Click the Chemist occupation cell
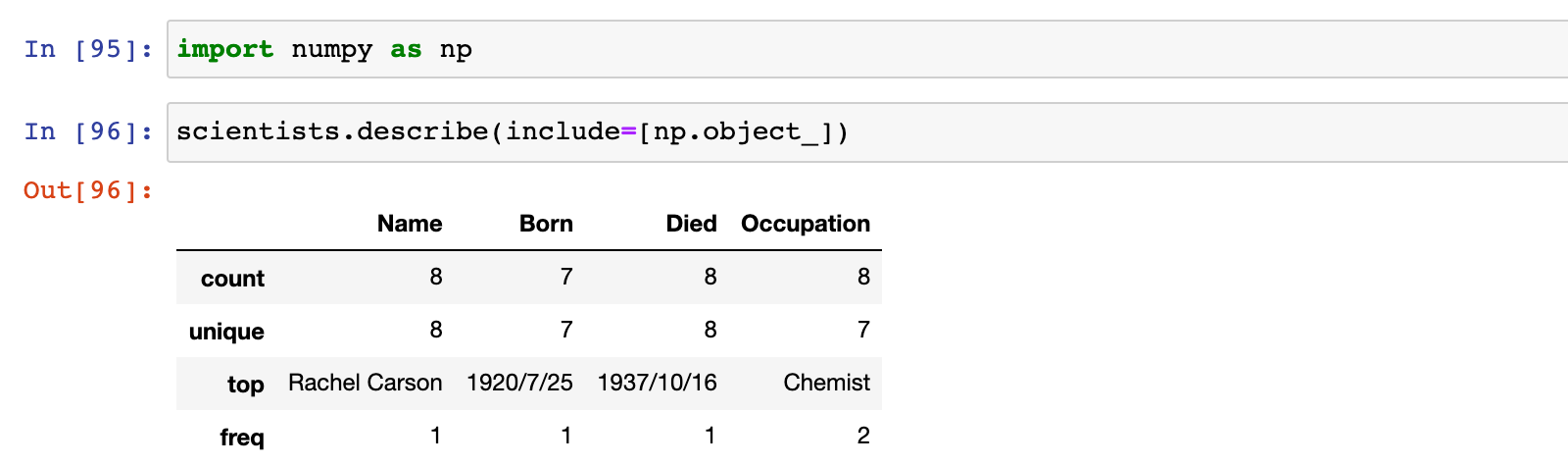Screen dimensions: 1568x465 (826, 383)
